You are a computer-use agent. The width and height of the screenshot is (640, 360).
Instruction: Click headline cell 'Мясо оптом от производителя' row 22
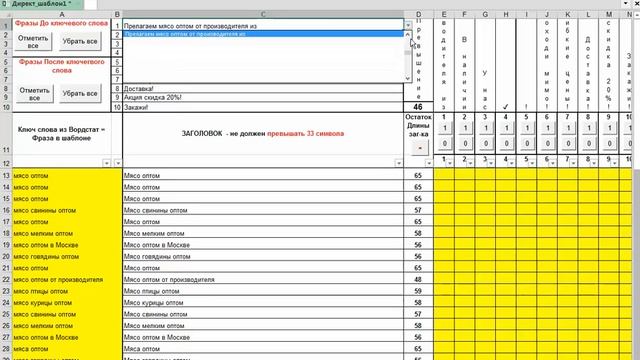click(263, 280)
